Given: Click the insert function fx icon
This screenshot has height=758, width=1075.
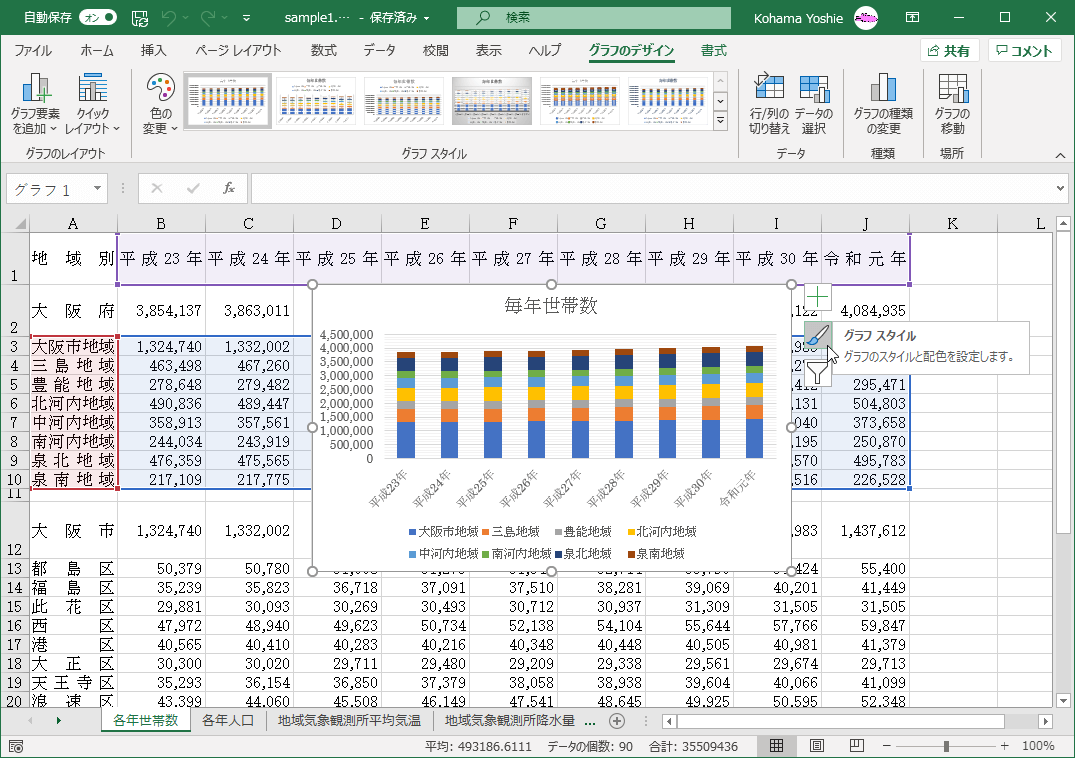Looking at the screenshot, I should click(228, 188).
